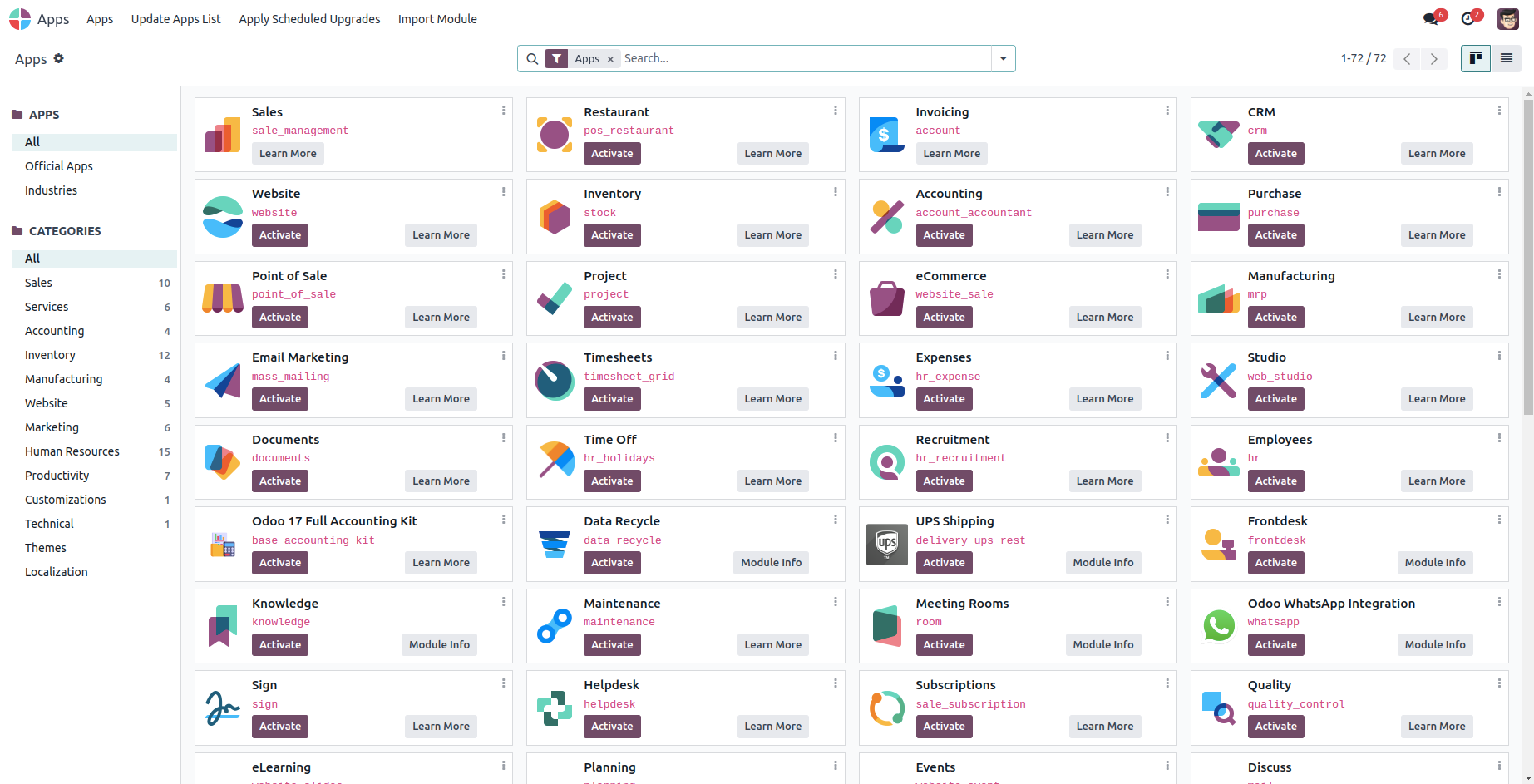This screenshot has width=1534, height=784.
Task: Filter by Human Resources category
Action: 72,451
